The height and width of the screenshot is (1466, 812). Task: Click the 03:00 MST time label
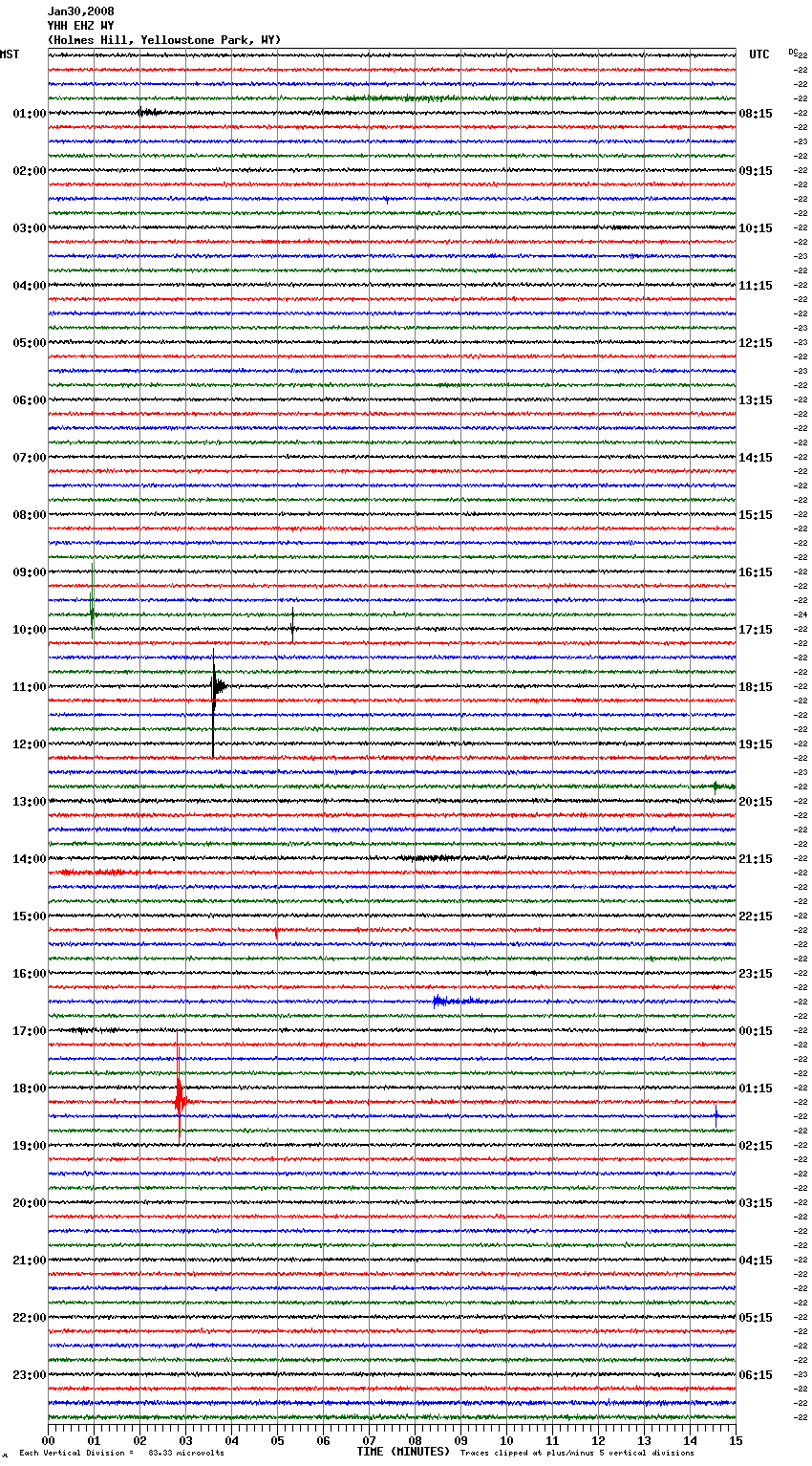[30, 228]
